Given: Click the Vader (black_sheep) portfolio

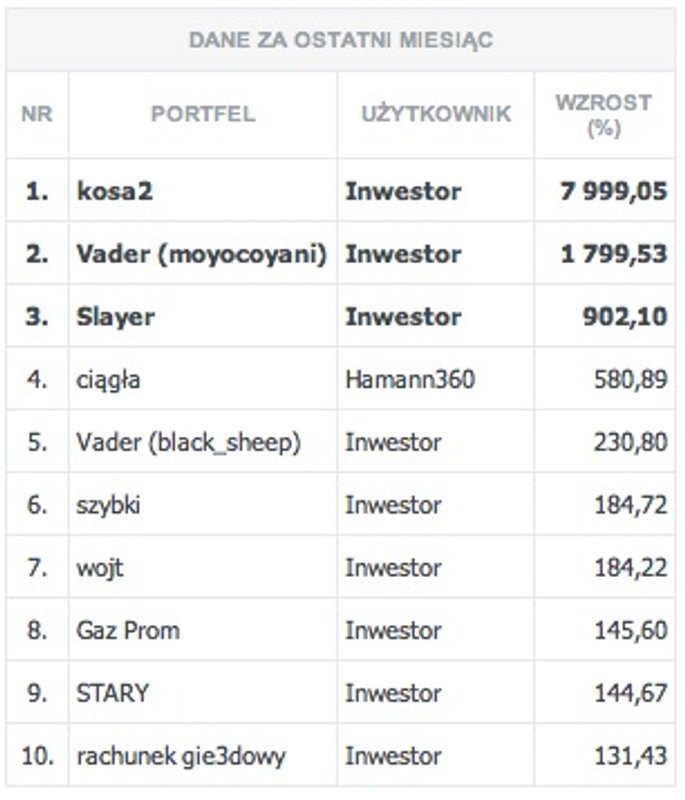Looking at the screenshot, I should point(189,442).
